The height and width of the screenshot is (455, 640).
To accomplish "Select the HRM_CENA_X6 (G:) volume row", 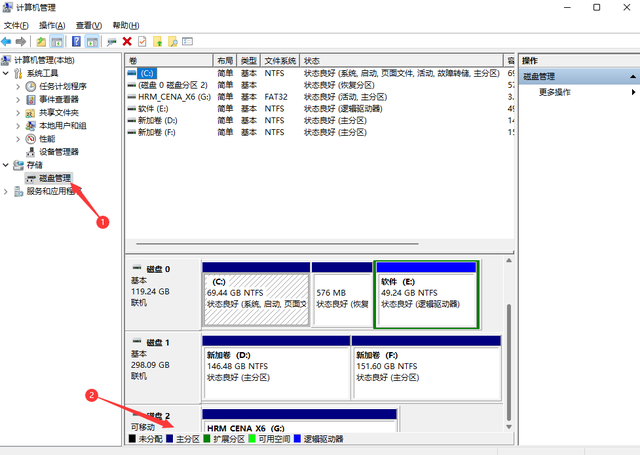I will (x=320, y=97).
